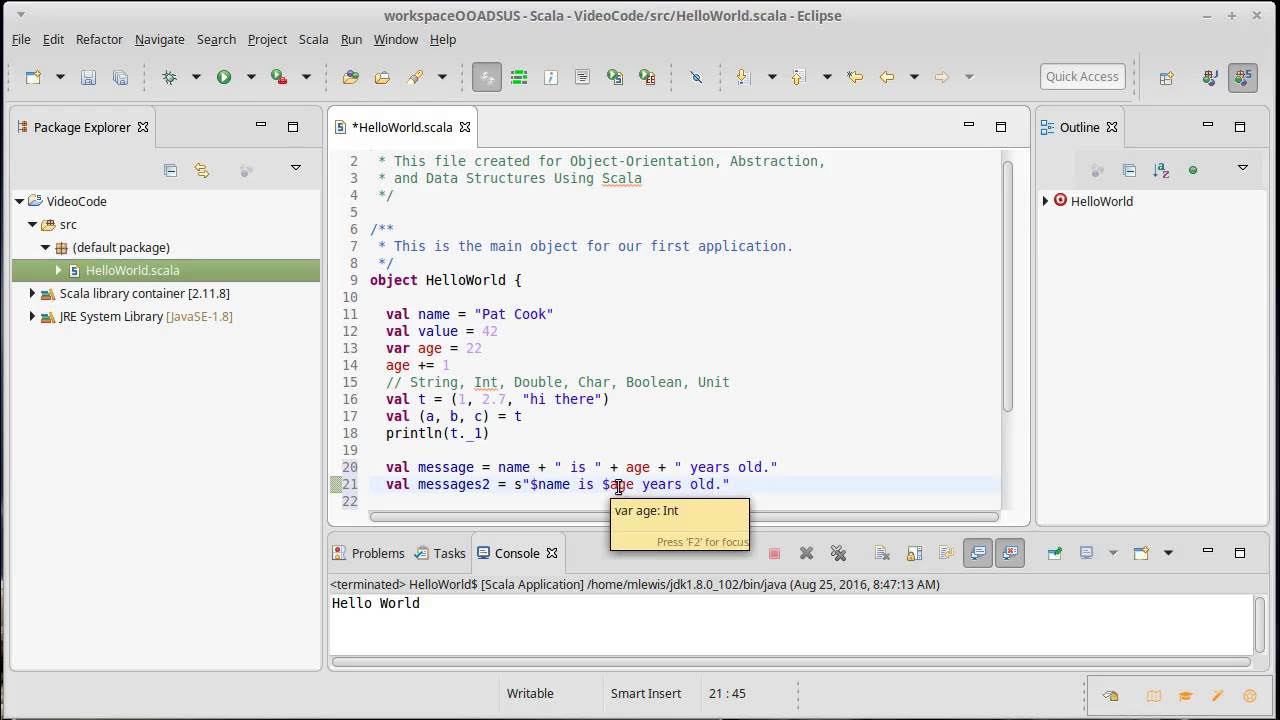This screenshot has height=720, width=1280.
Task: Open the Run button dropdown arrow
Action: point(251,77)
